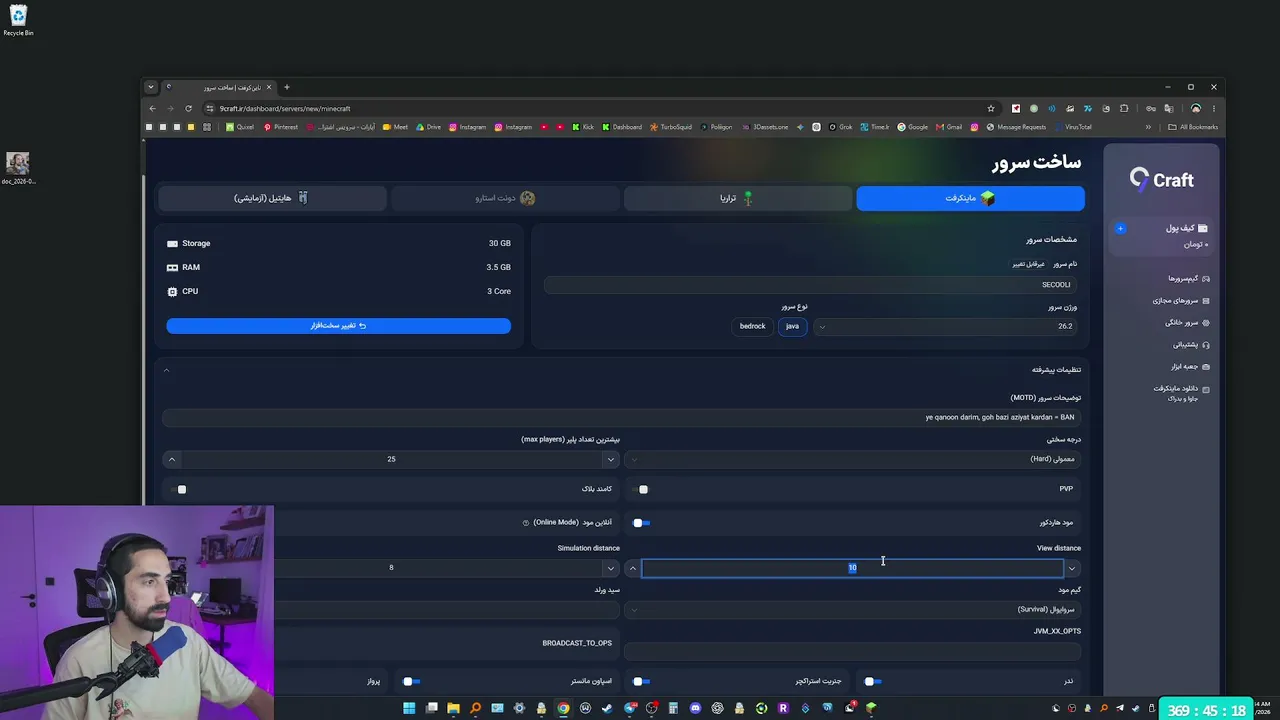Open Discord from the taskbar
Screen dimensions: 1280x720
coord(695,708)
